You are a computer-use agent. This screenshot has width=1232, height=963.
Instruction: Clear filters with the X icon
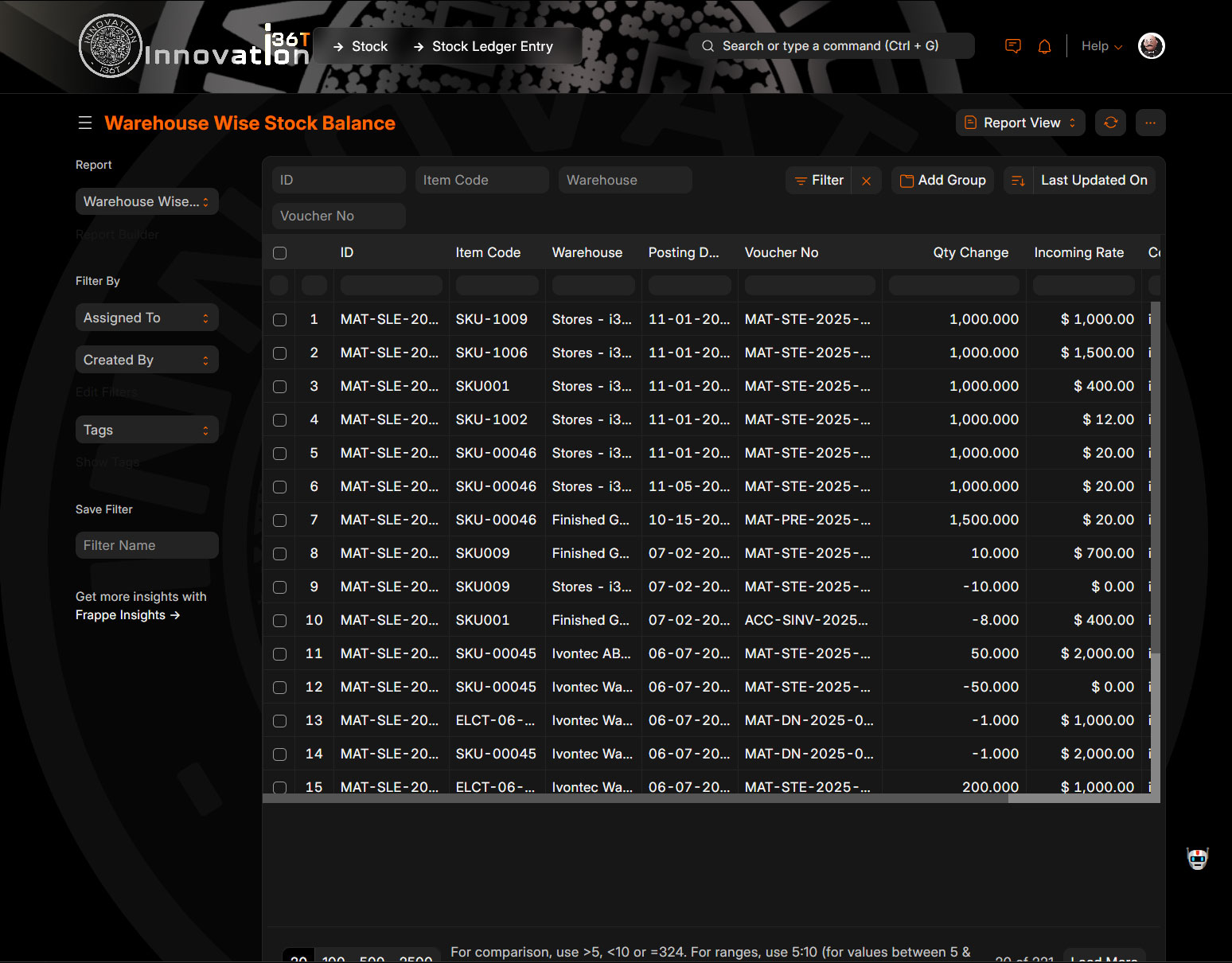click(866, 181)
